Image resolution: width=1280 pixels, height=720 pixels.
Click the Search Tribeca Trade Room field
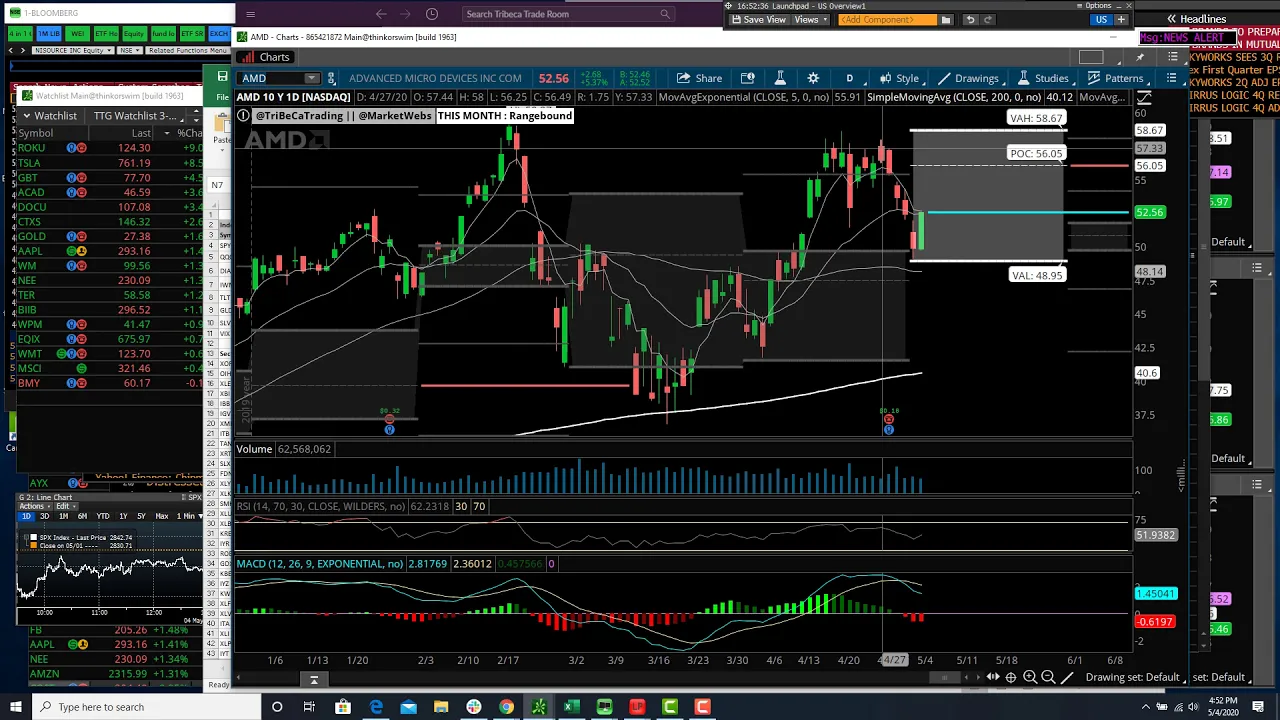(568, 14)
